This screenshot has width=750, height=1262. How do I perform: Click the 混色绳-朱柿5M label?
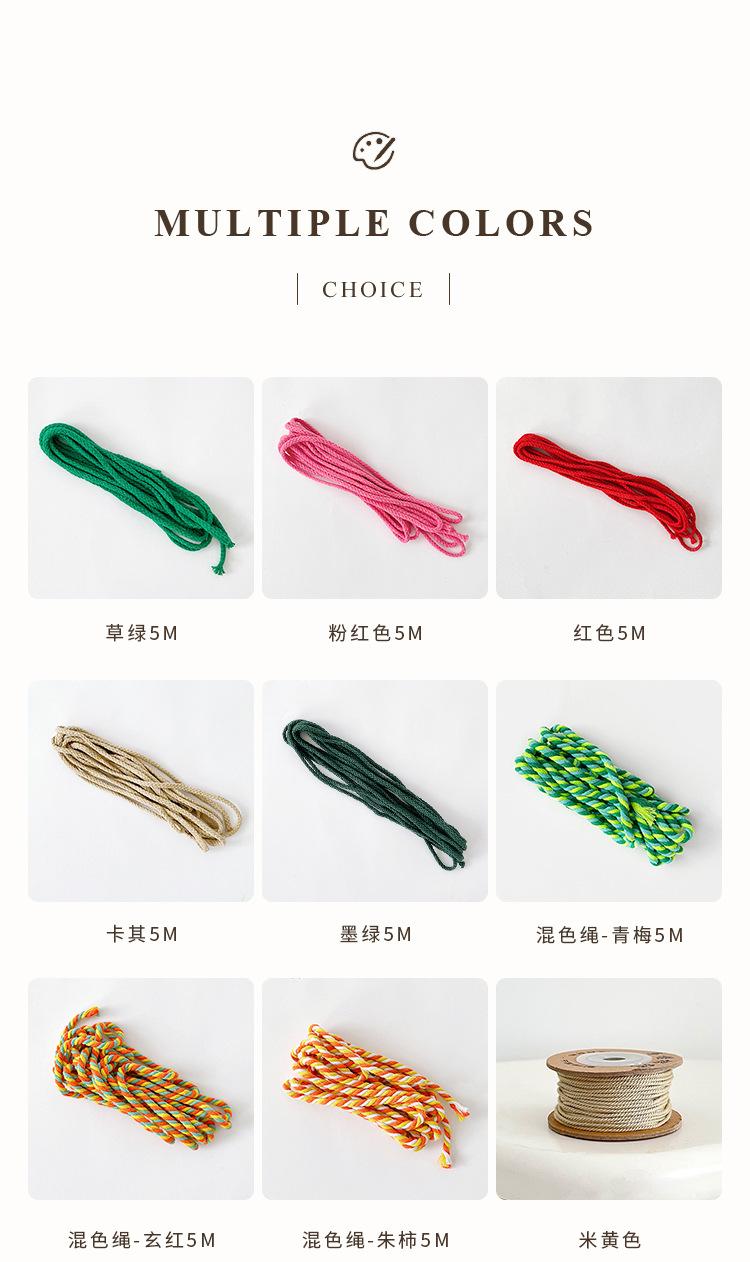pos(375,1240)
